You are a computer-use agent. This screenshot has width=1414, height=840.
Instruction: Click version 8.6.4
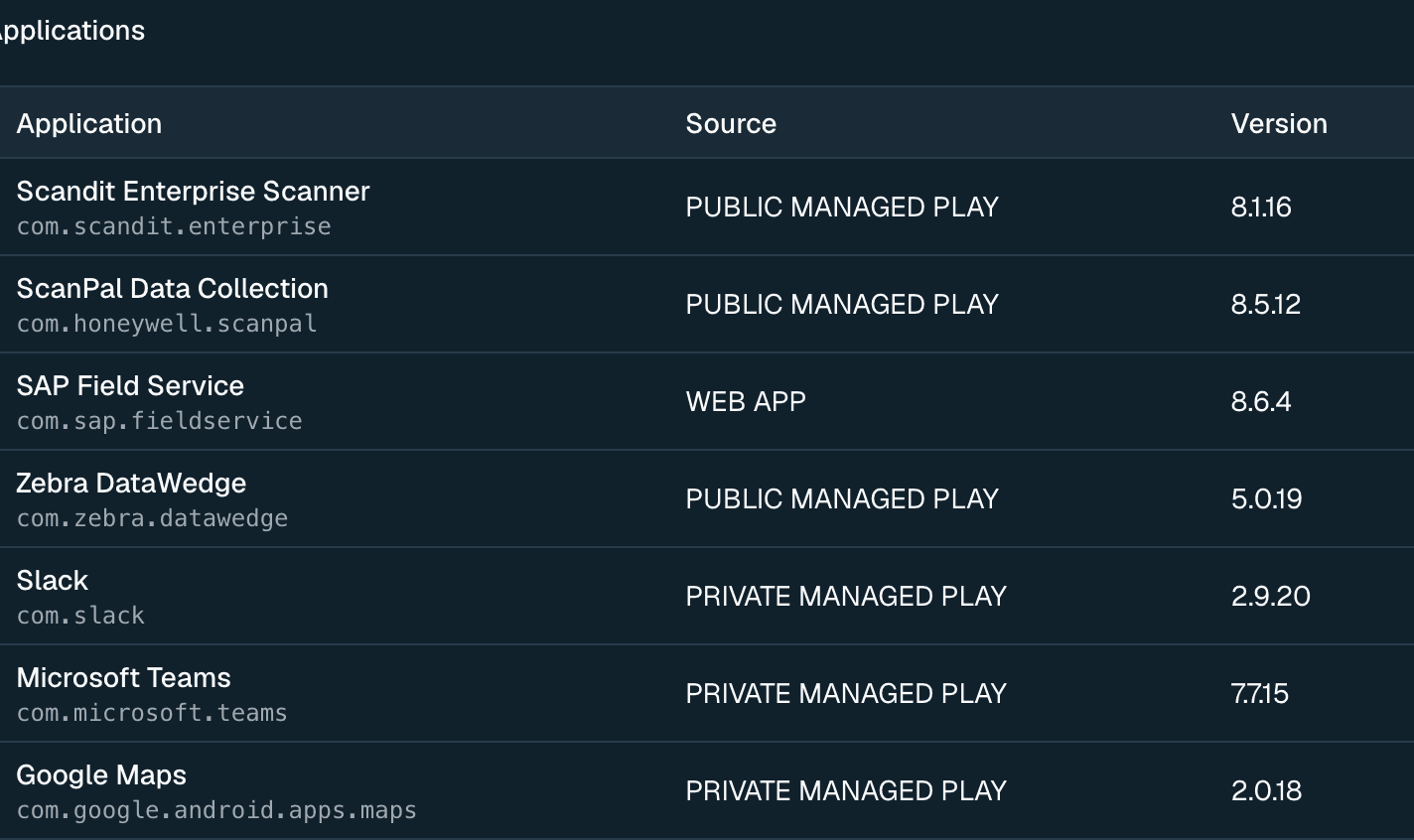pyautogui.click(x=1261, y=401)
